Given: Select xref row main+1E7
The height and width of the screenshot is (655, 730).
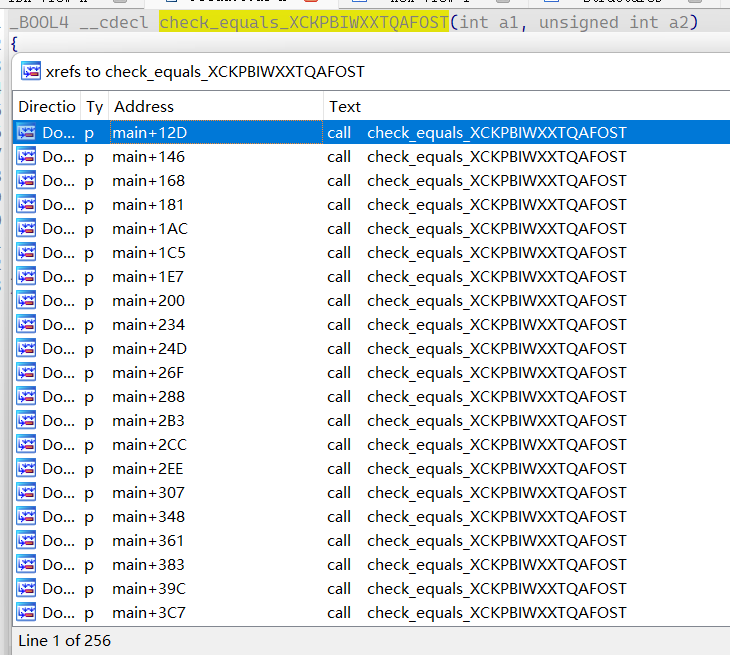Looking at the screenshot, I should tap(372, 277).
